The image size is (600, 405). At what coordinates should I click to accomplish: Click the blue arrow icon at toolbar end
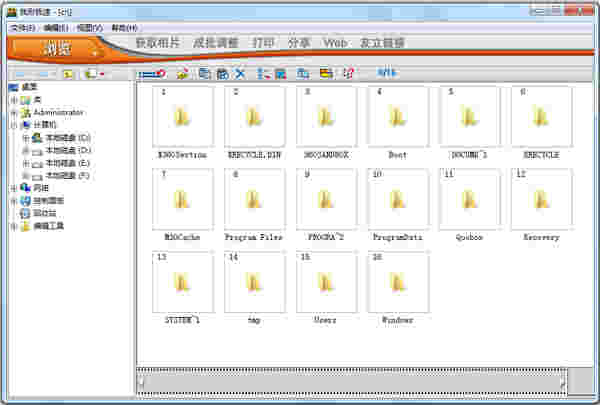tap(387, 73)
